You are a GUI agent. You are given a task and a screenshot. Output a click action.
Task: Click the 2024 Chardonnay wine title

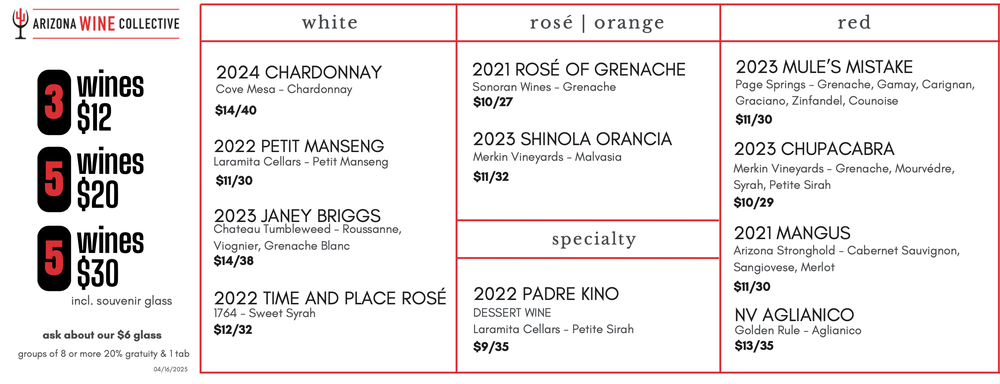tap(298, 72)
